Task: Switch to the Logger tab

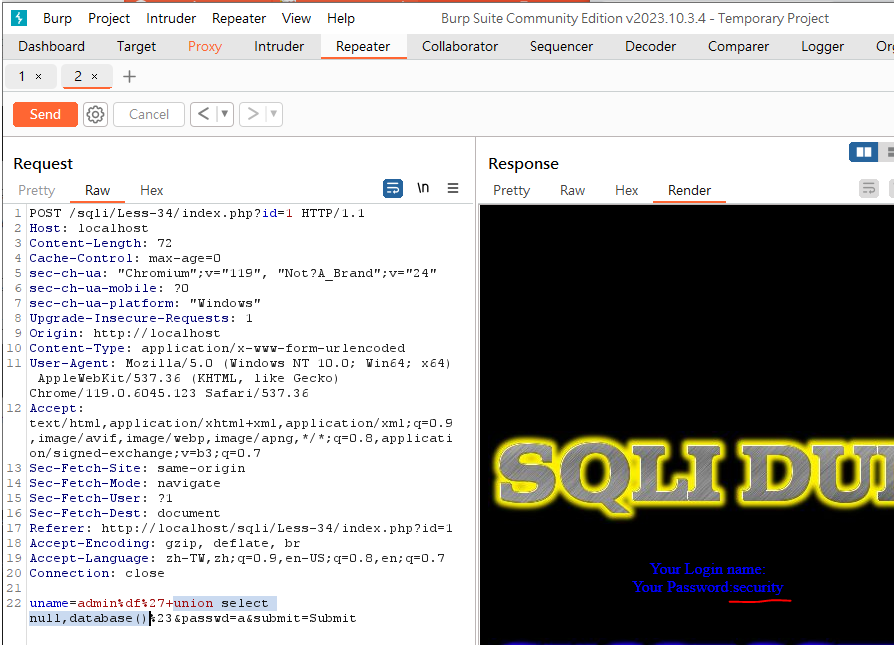Action: click(822, 47)
